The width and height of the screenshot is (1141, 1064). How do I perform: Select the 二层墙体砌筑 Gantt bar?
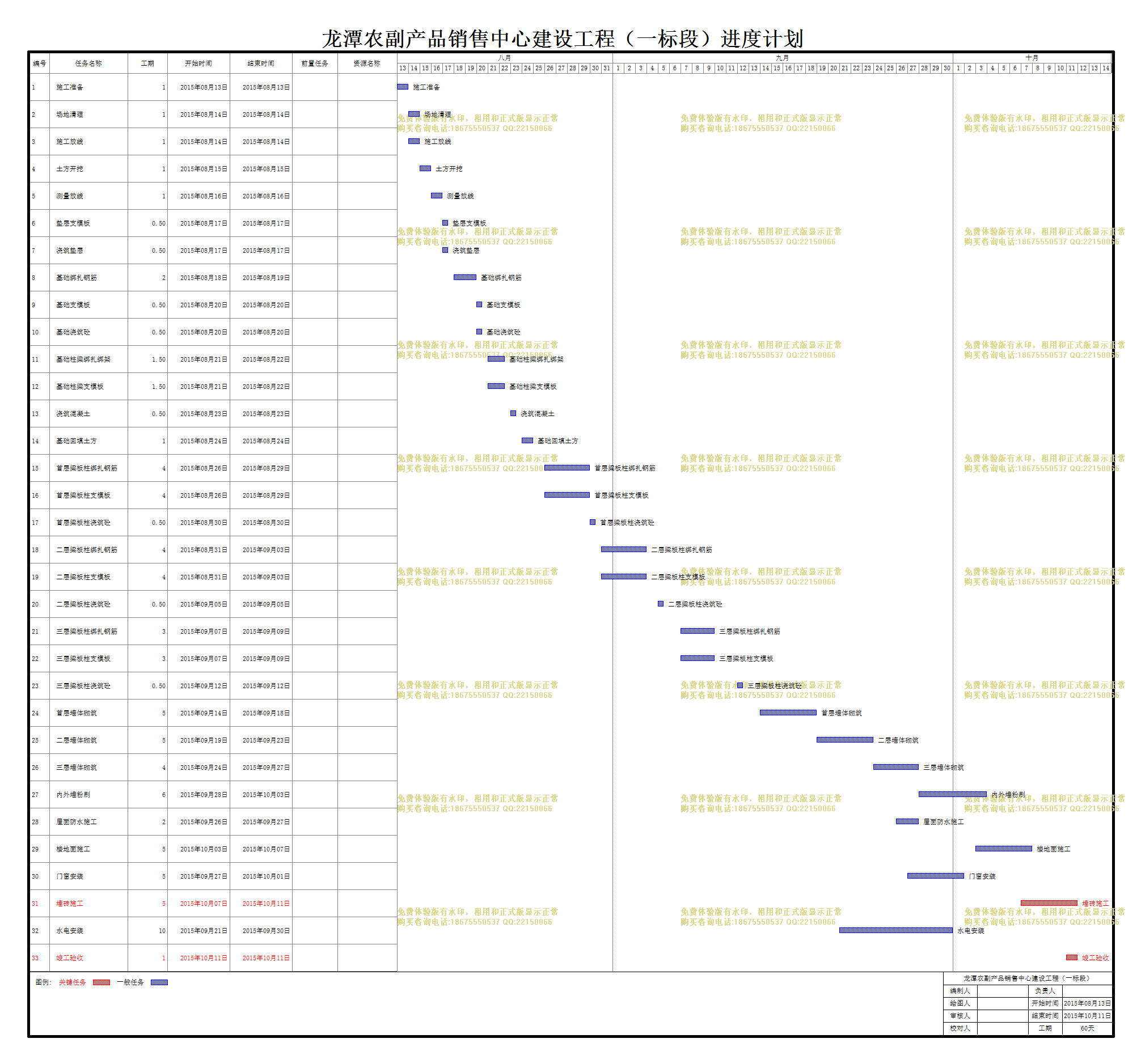(x=845, y=740)
